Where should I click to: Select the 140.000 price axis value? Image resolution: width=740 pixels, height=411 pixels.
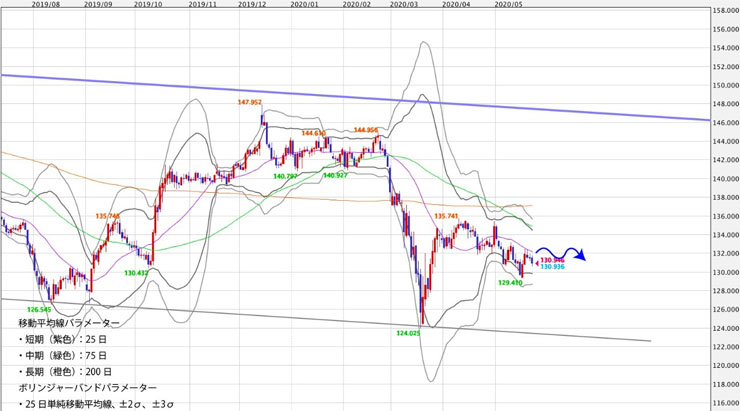pos(726,179)
